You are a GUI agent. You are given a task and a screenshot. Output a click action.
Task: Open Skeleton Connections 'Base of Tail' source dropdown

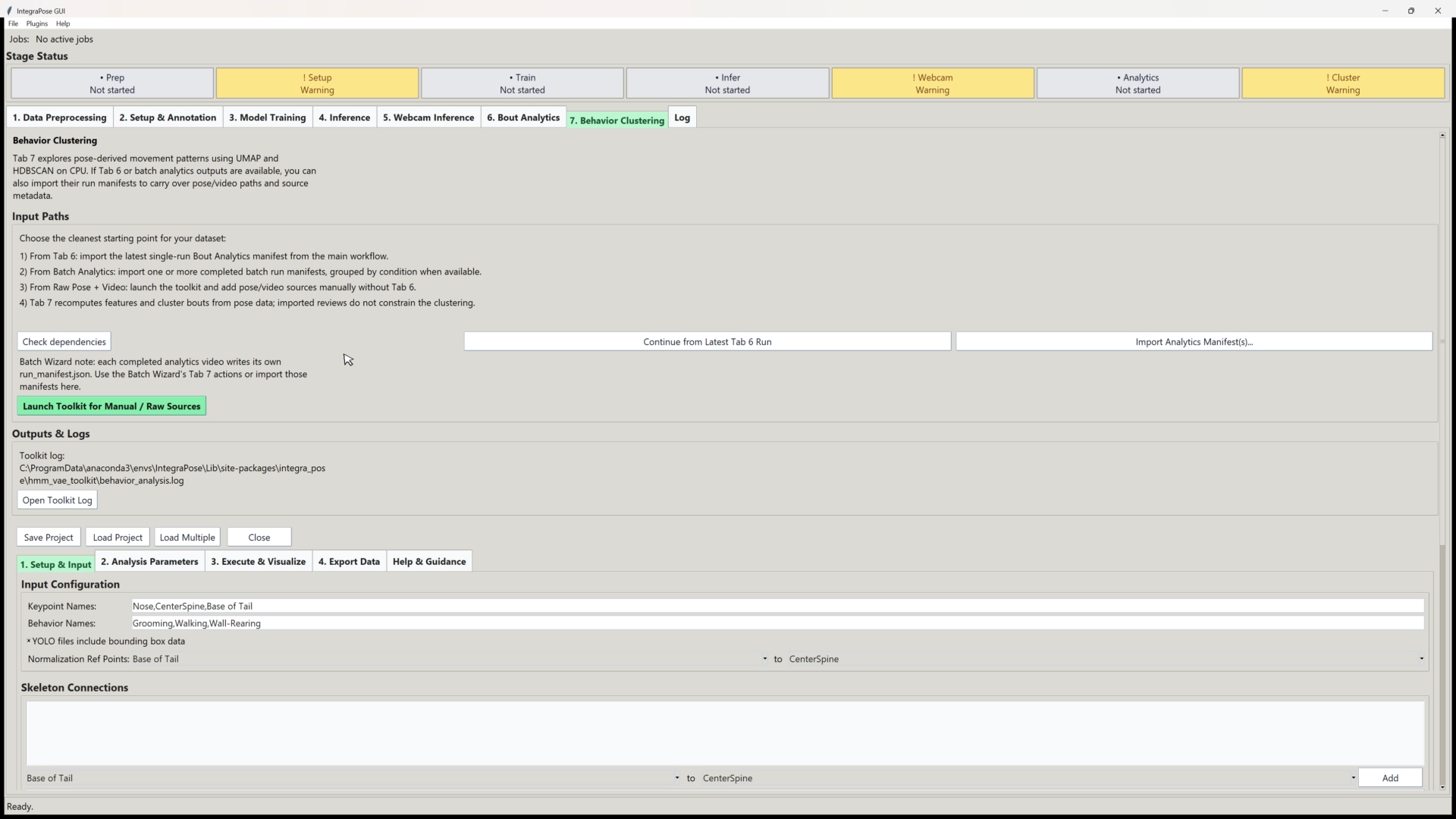pyautogui.click(x=353, y=778)
